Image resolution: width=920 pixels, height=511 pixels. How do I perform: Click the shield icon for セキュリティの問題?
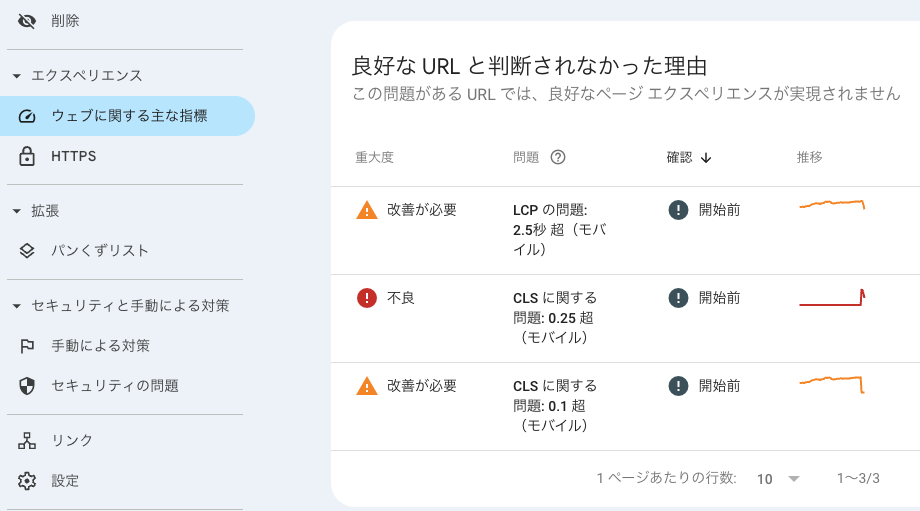point(27,386)
